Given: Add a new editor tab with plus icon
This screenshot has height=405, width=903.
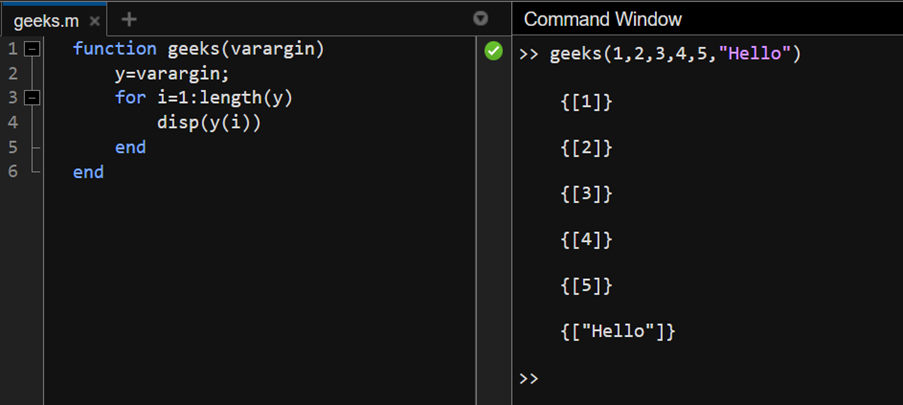Looking at the screenshot, I should pyautogui.click(x=129, y=19).
